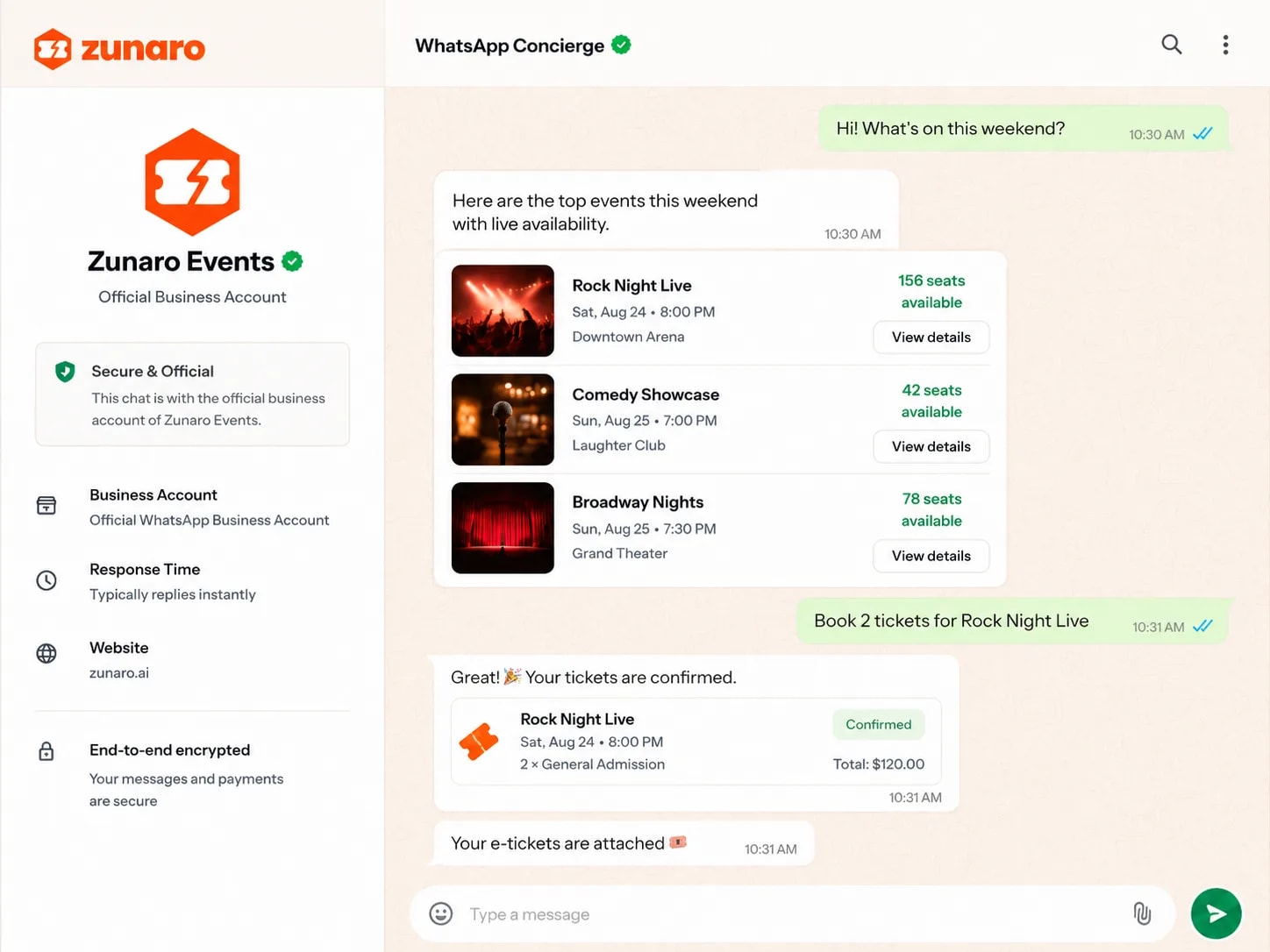Click Grand Theater venue text

coord(619,553)
